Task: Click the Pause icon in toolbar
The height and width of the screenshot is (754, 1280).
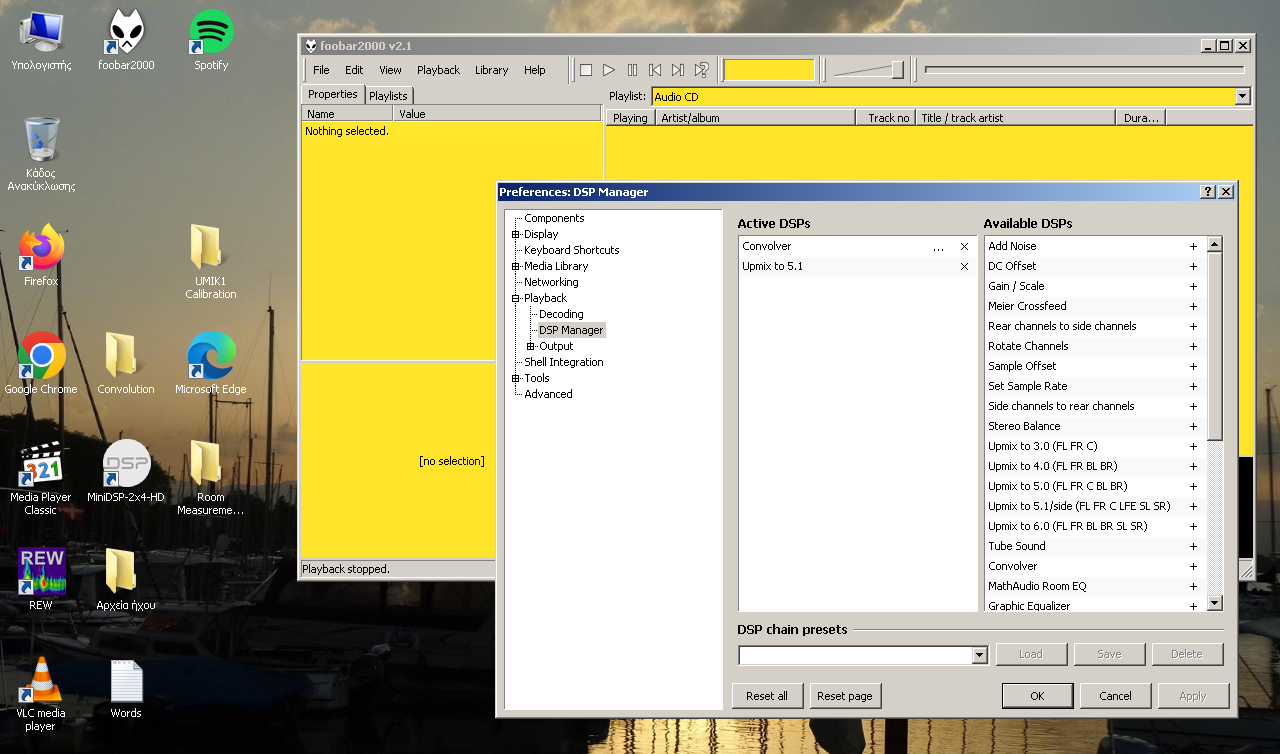Action: (632, 70)
